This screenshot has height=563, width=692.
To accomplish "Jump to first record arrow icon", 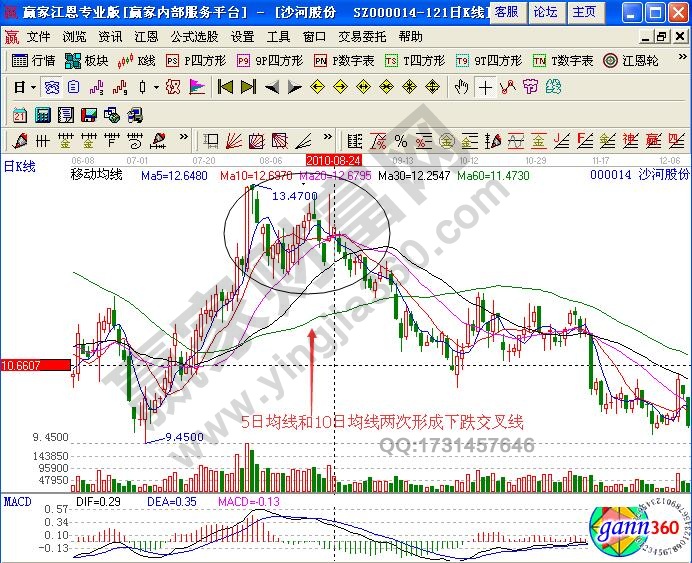I will [x=225, y=87].
